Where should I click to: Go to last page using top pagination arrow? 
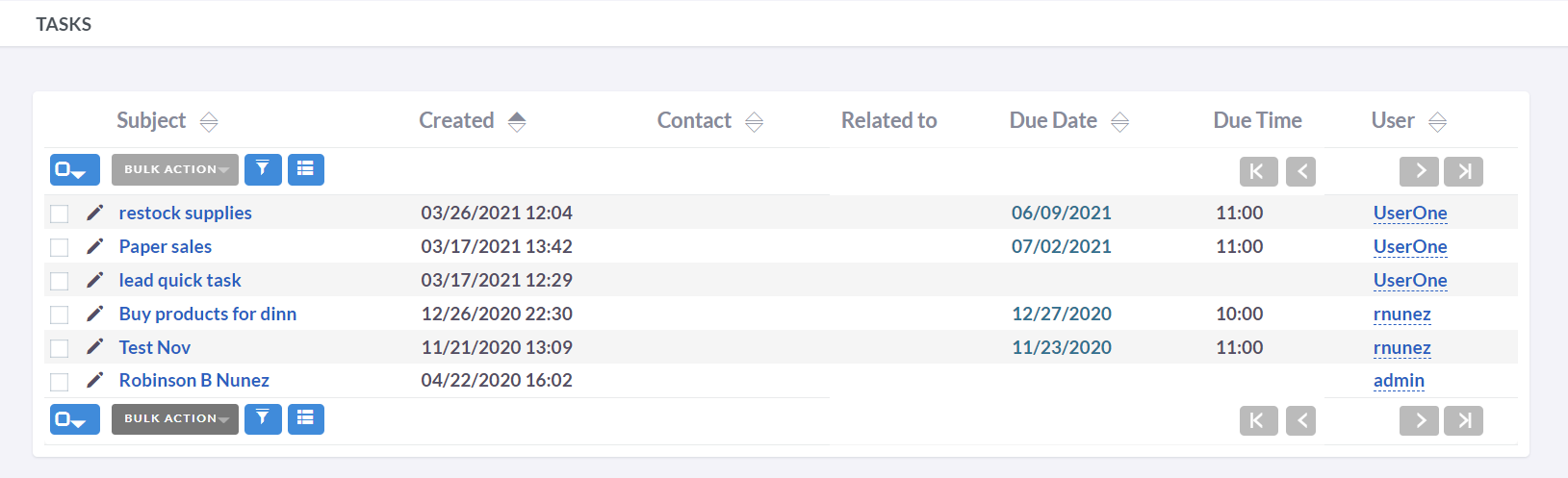(1463, 171)
